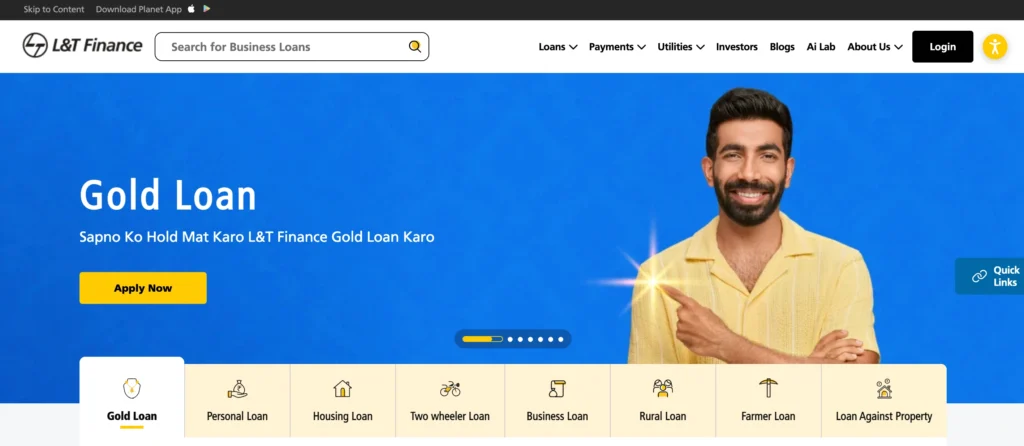Screen dimensions: 1024x446
Task: Click the Rural Loan people icon
Action: 663,389
